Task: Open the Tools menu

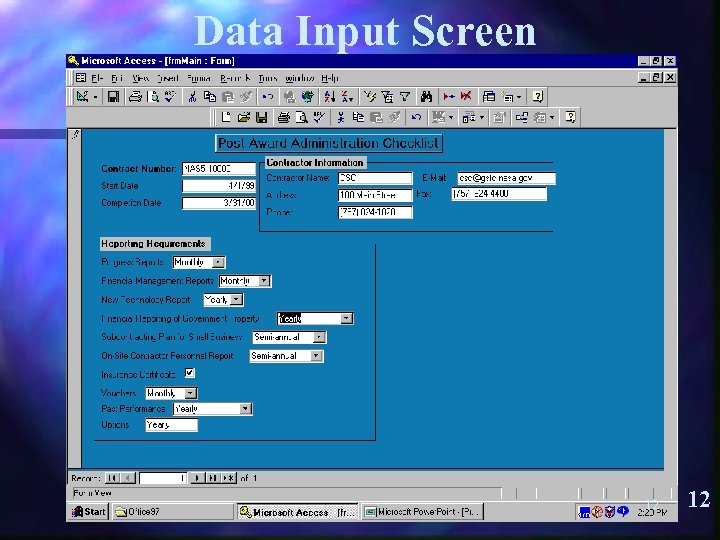Action: click(x=268, y=79)
